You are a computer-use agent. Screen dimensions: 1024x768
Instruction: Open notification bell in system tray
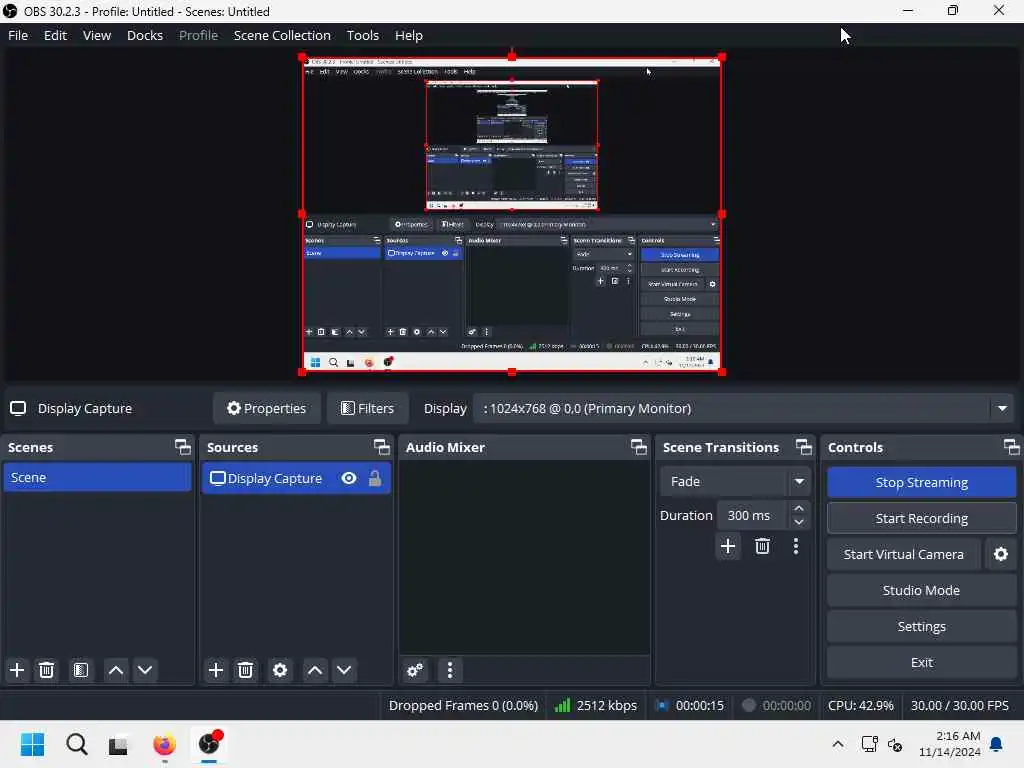coord(996,744)
